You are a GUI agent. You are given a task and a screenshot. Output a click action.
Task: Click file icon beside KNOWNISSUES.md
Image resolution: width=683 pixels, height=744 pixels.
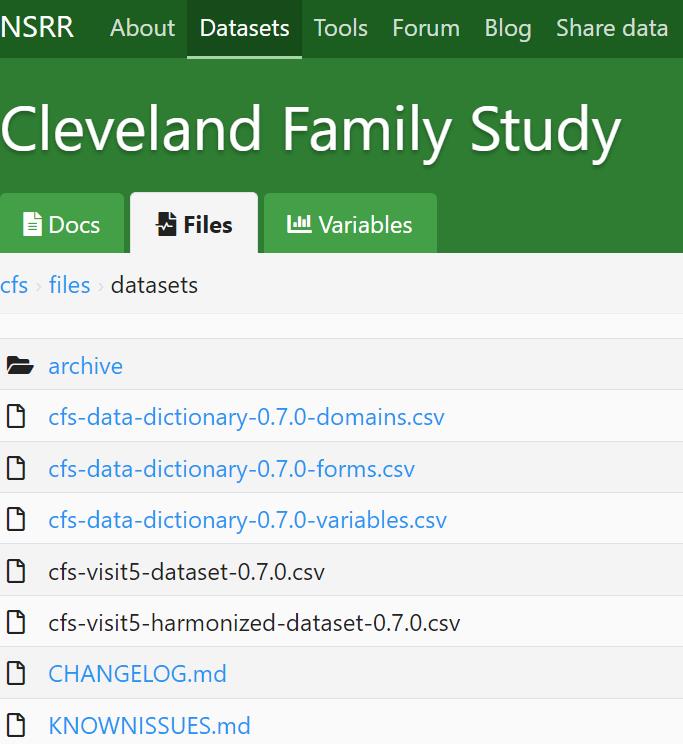coord(16,725)
